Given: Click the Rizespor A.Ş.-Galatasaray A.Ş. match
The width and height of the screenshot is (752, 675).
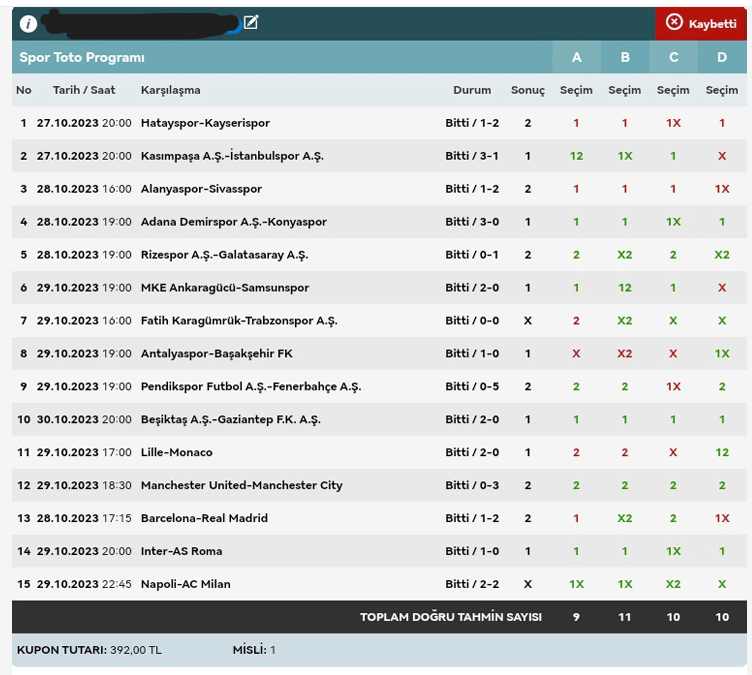Looking at the screenshot, I should tap(224, 255).
